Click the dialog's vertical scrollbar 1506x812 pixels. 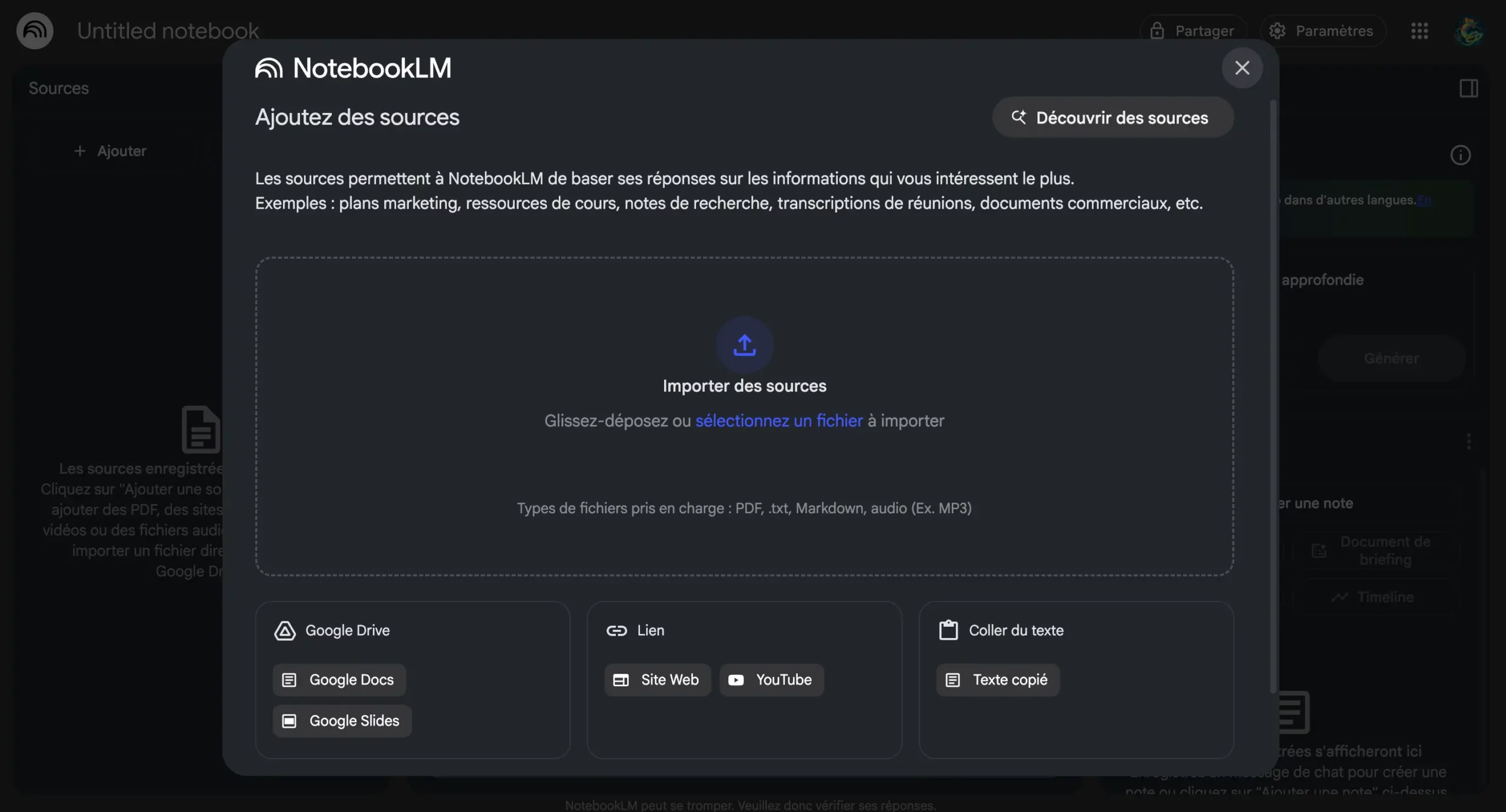(1273, 397)
